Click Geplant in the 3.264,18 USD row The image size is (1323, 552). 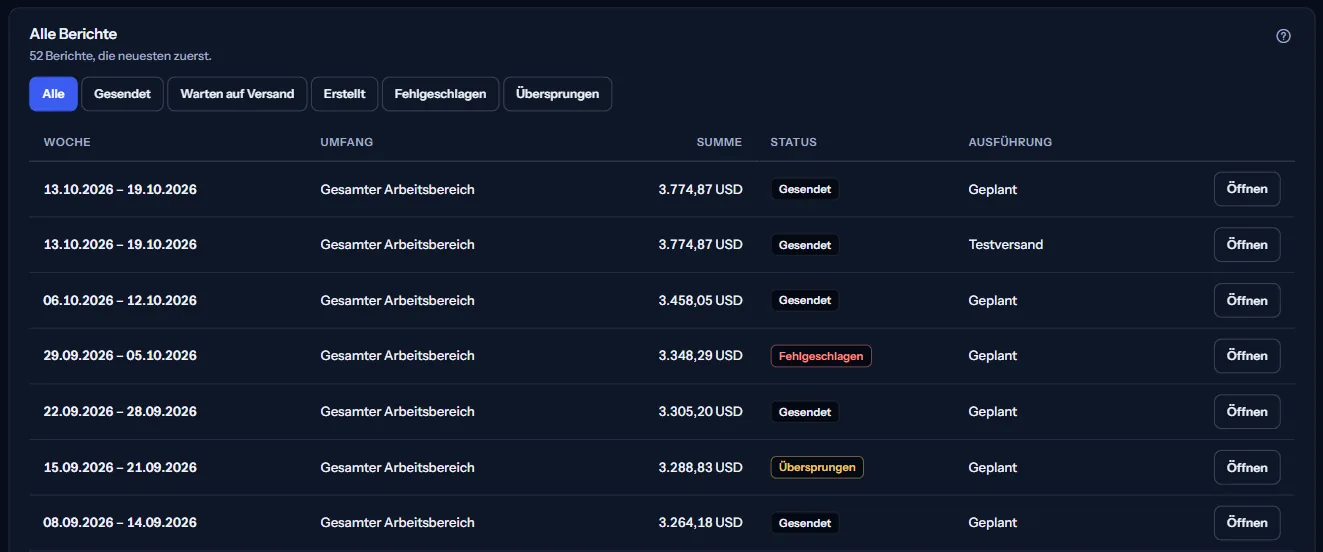[x=993, y=522]
